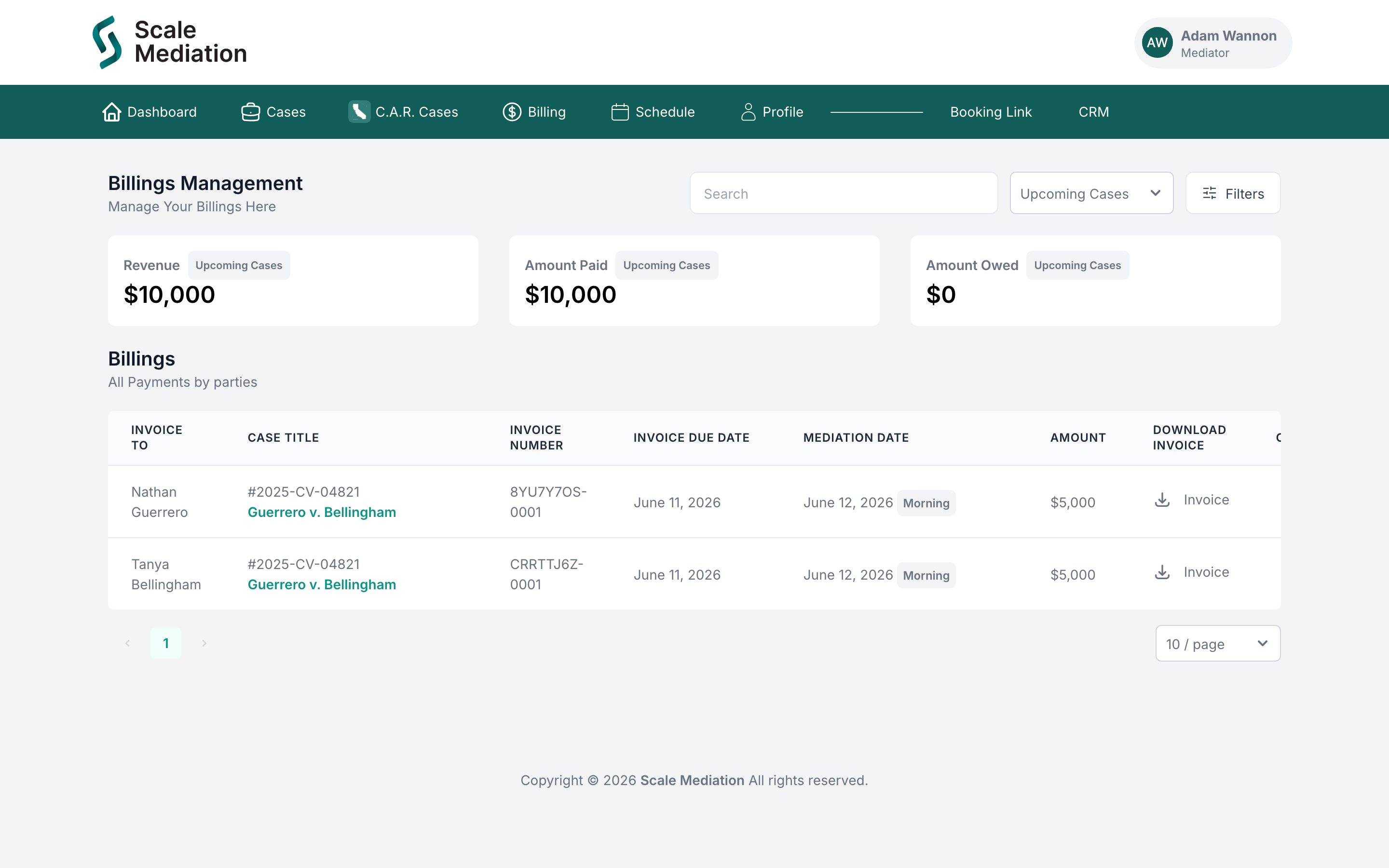Image resolution: width=1389 pixels, height=868 pixels.
Task: Select page 1 in pagination
Action: [x=166, y=643]
